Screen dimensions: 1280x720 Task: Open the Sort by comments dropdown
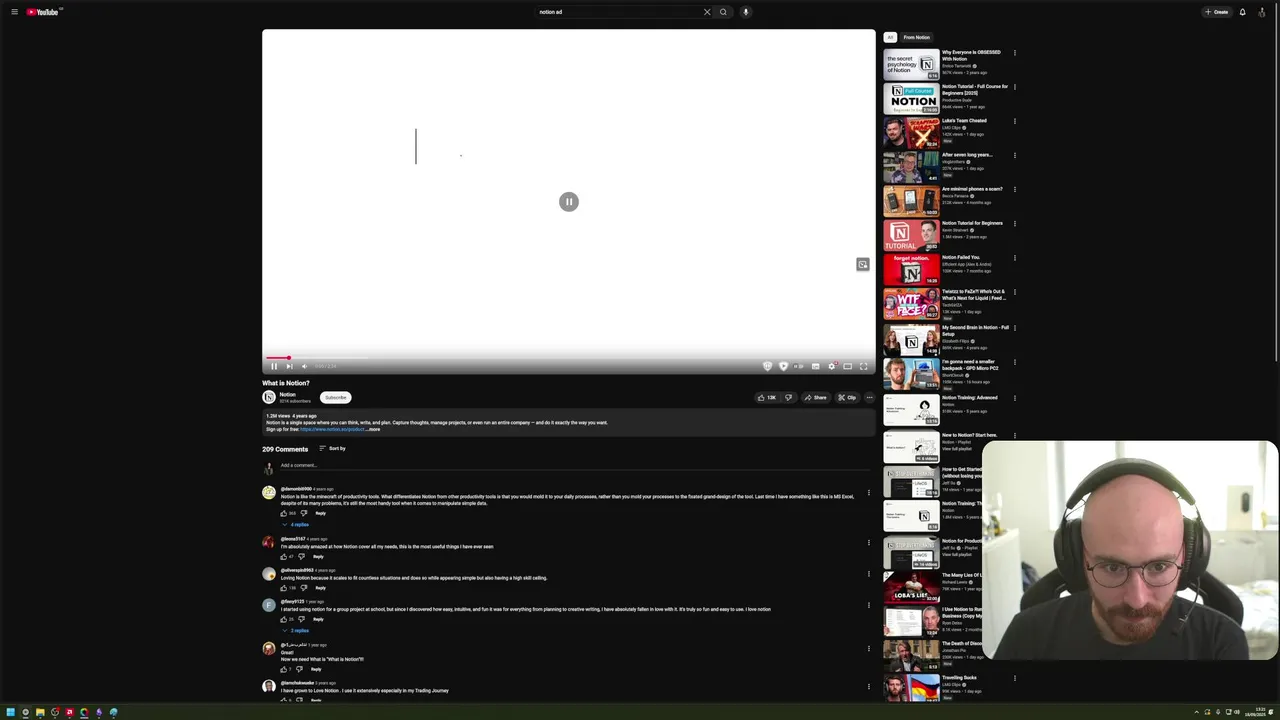[x=332, y=448]
